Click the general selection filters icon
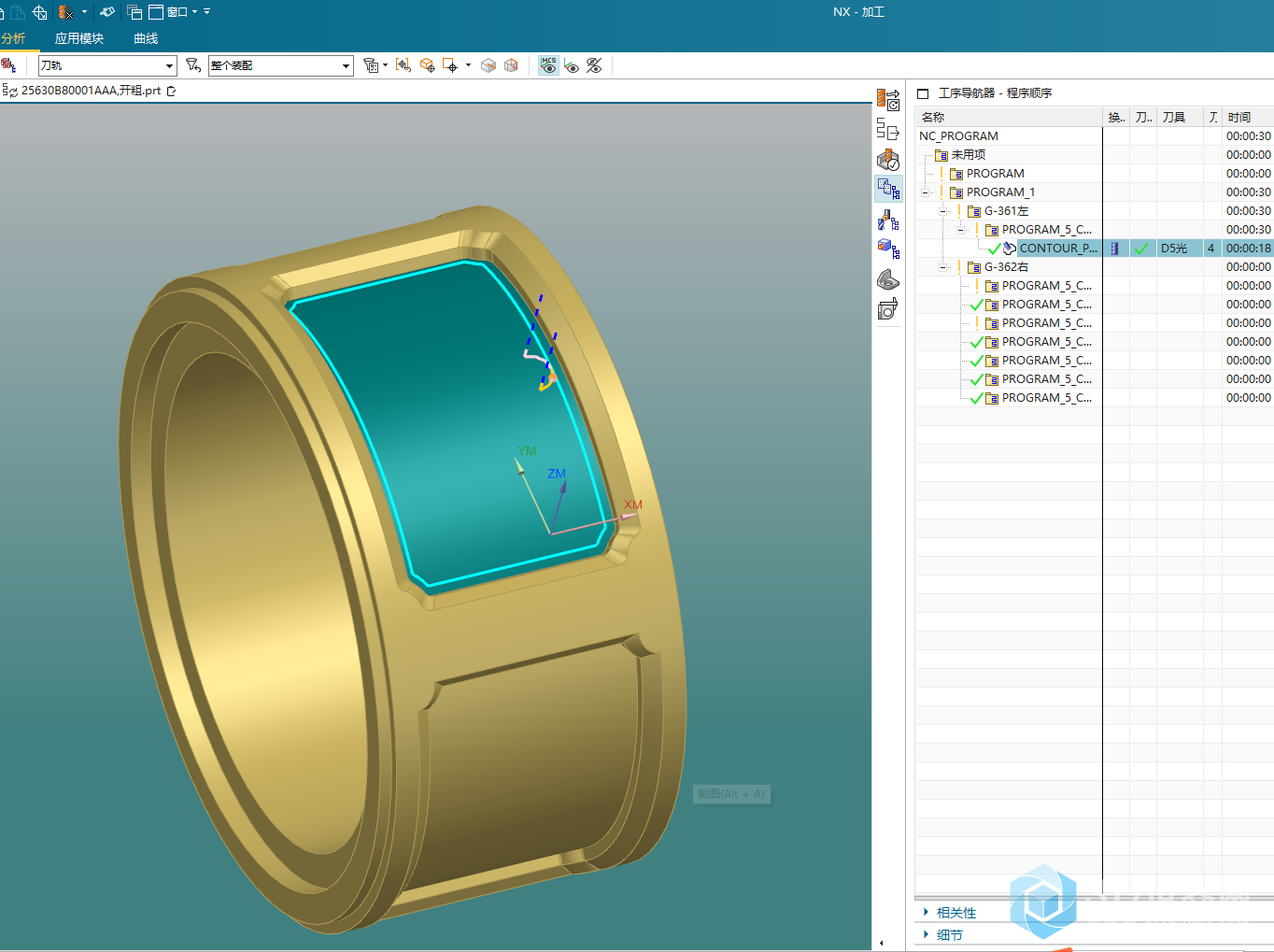This screenshot has width=1274, height=952. click(x=370, y=65)
